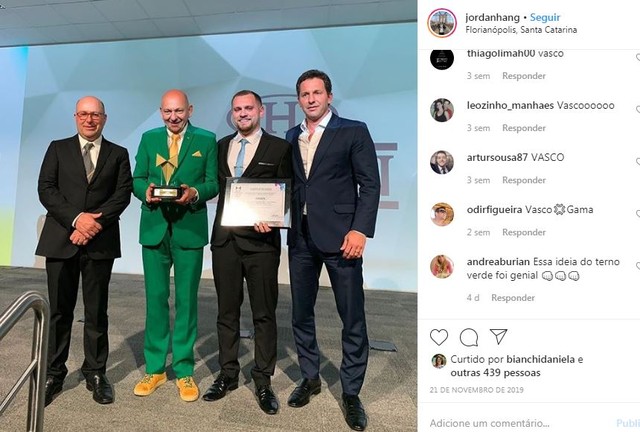Share post via the paper plane icon

(x=498, y=336)
